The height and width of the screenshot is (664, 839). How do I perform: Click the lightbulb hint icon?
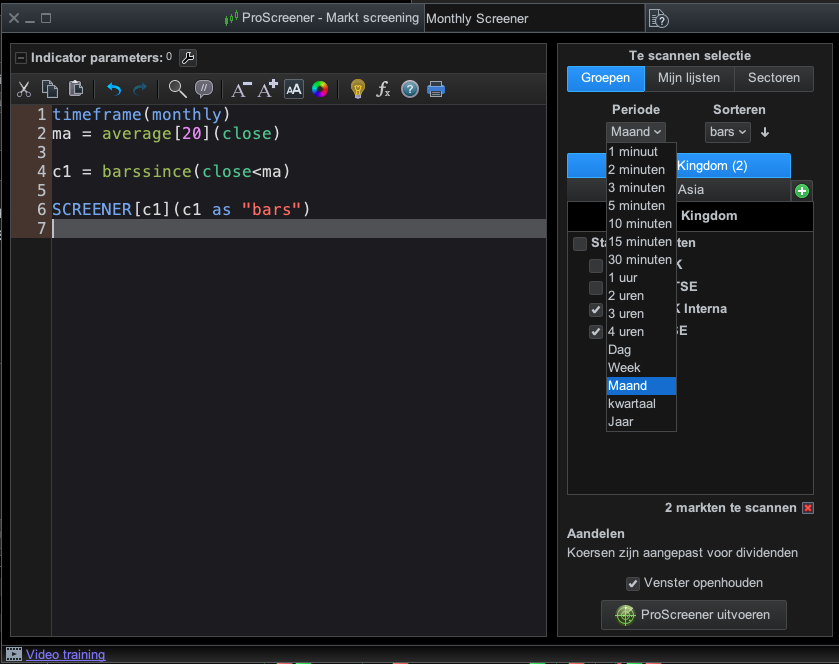(x=357, y=90)
